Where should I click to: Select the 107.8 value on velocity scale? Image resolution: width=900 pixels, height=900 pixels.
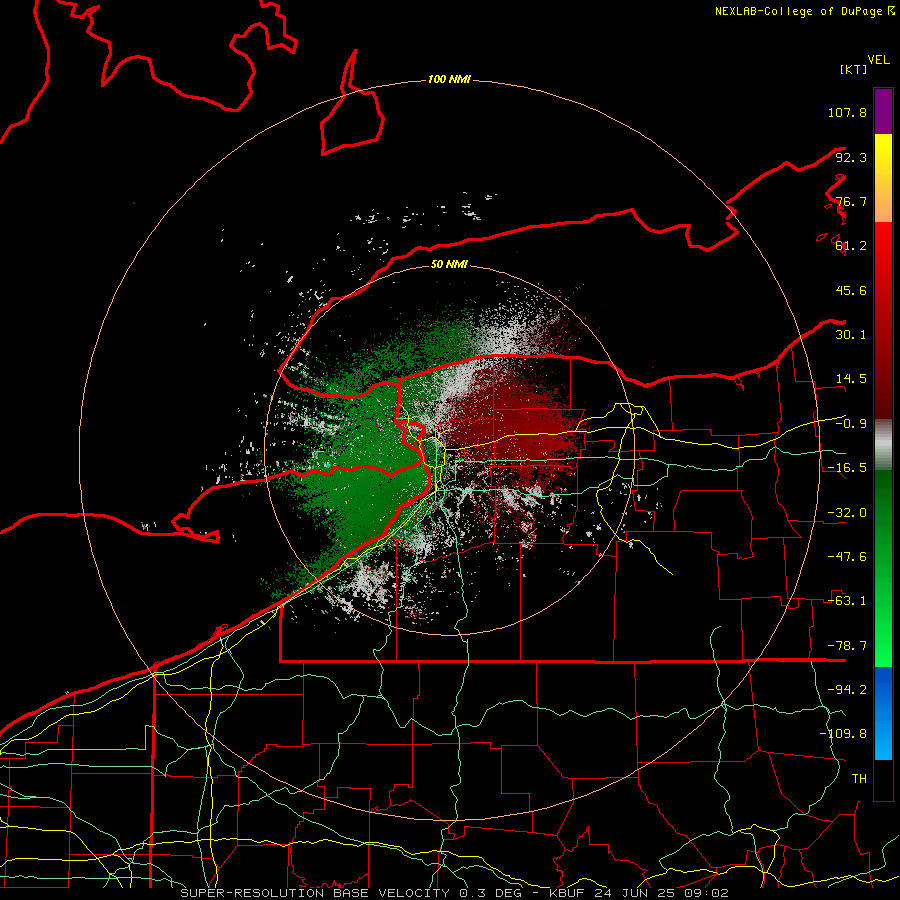pyautogui.click(x=847, y=112)
